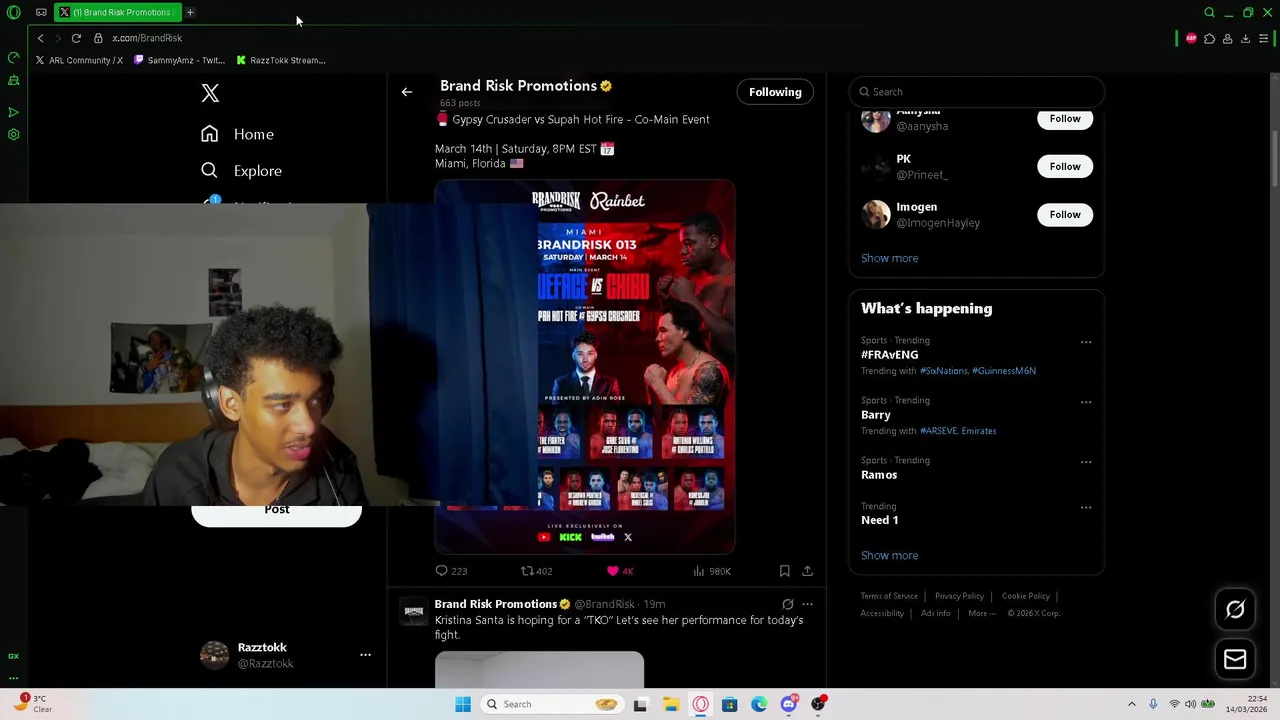The image size is (1280, 720).
Task: Open Explore in X navigation
Action: coord(241,171)
